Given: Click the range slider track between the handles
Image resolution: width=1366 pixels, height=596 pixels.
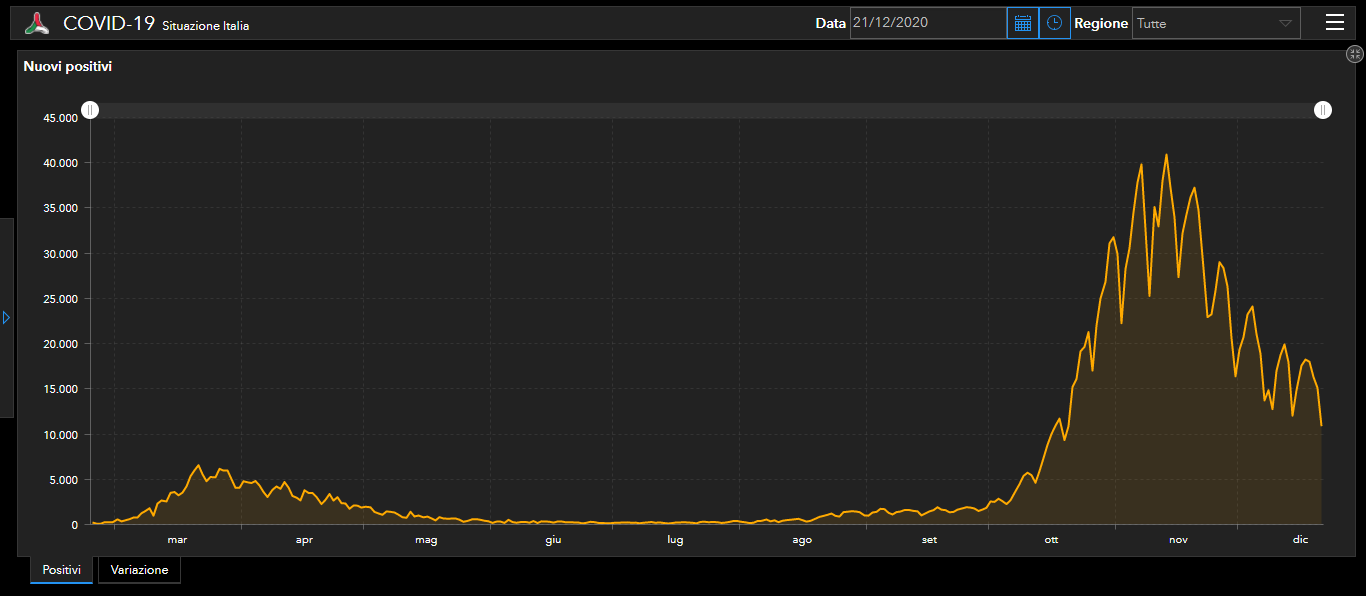Looking at the screenshot, I should [700, 110].
